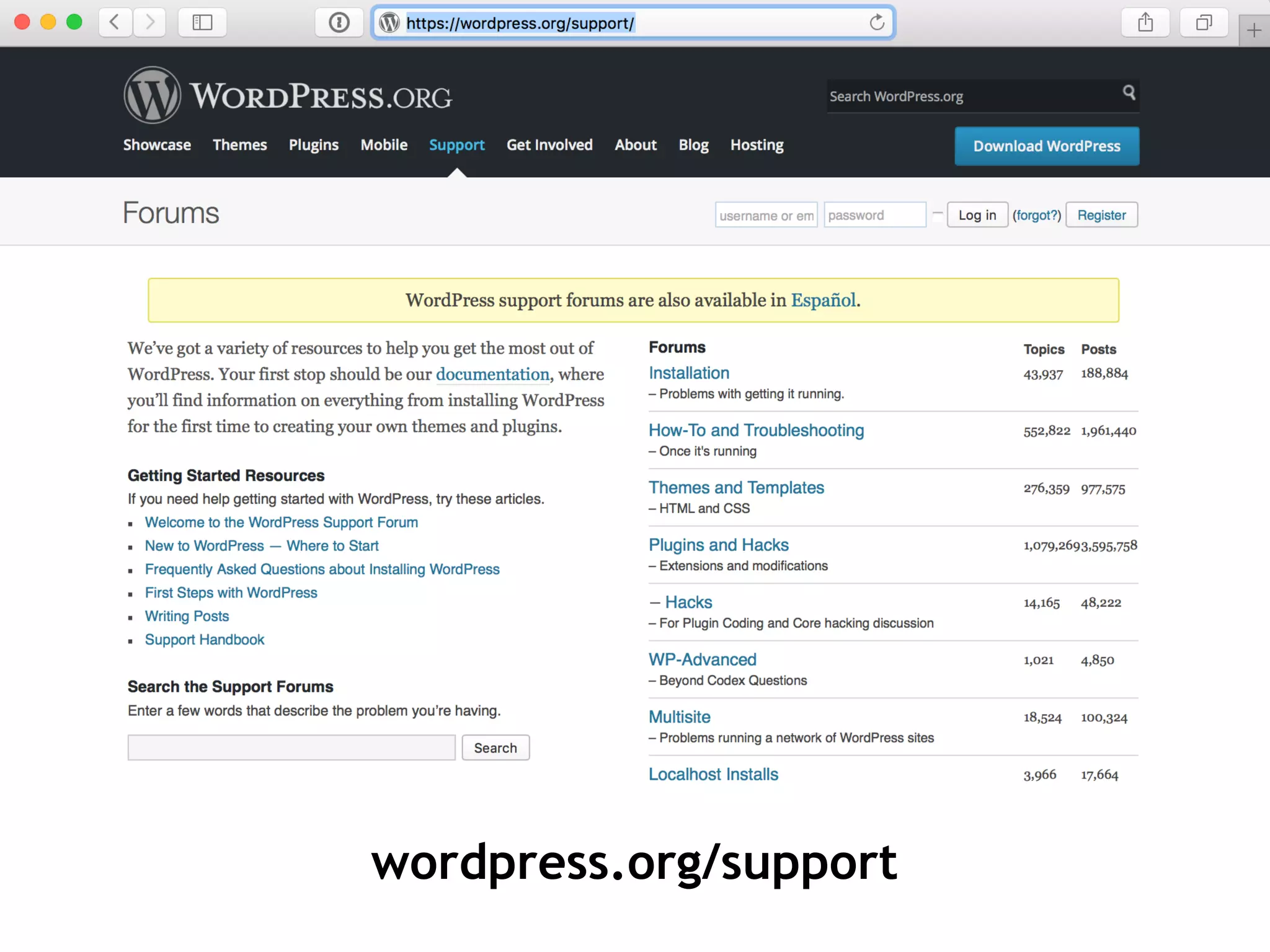Screen dimensions: 1270x952
Task: Click Download WordPress button
Action: 1047,146
